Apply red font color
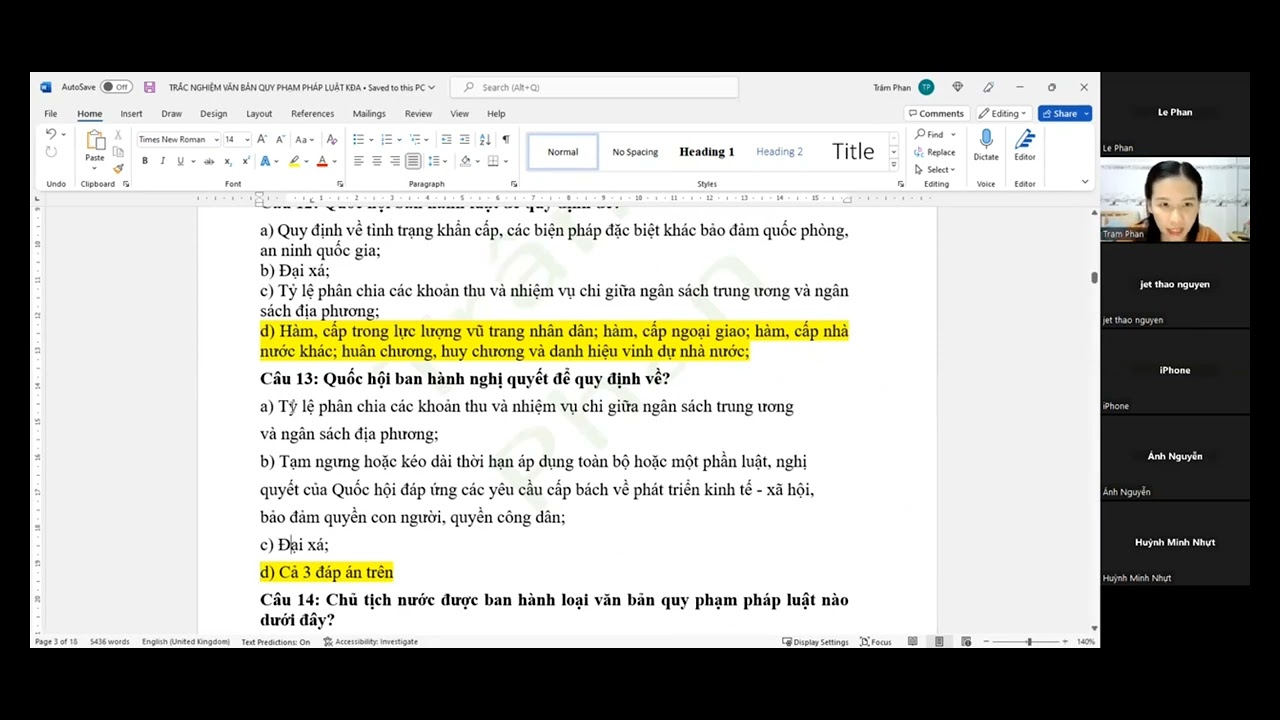The width and height of the screenshot is (1280, 720). (x=322, y=161)
